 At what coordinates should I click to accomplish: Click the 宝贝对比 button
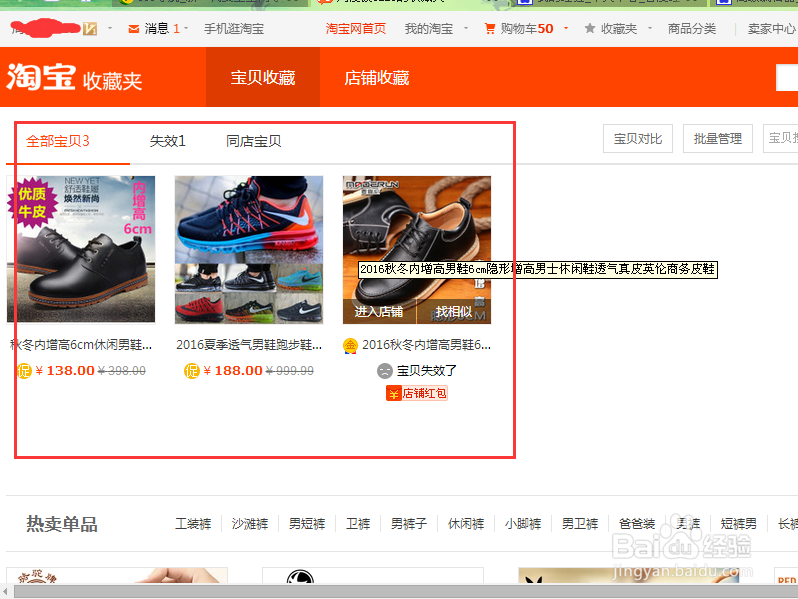[x=638, y=138]
